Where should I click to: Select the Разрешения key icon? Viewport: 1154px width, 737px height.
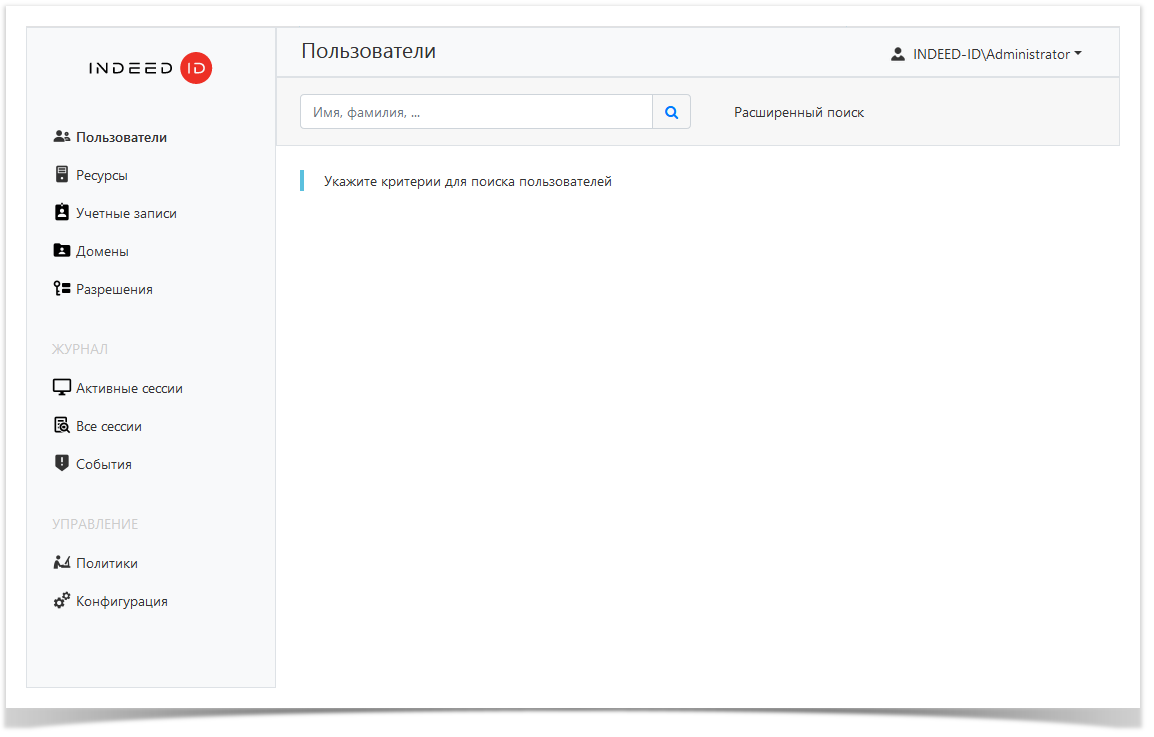tap(62, 288)
